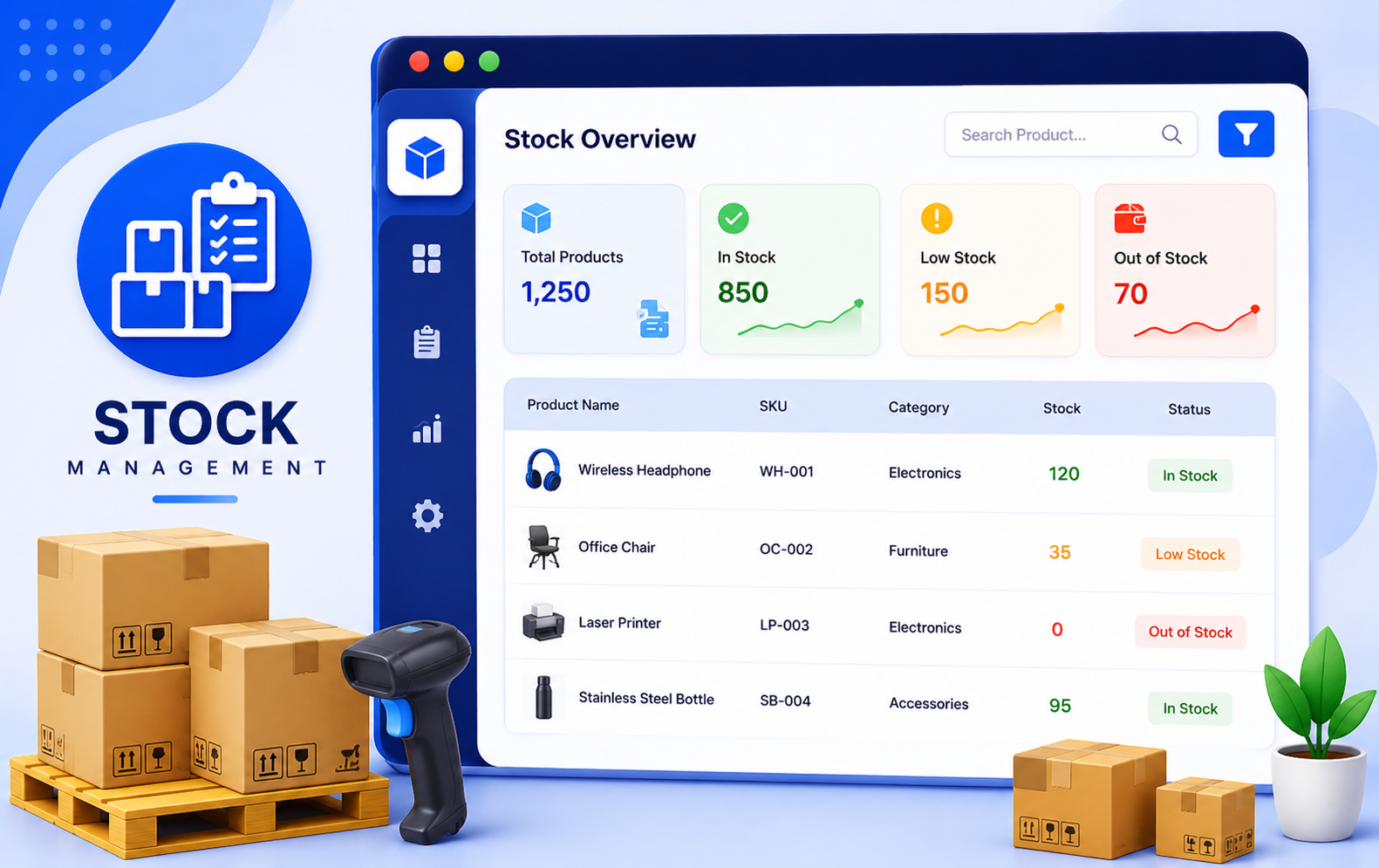Click the Low Stock card label
The image size is (1379, 868).
[x=958, y=258]
